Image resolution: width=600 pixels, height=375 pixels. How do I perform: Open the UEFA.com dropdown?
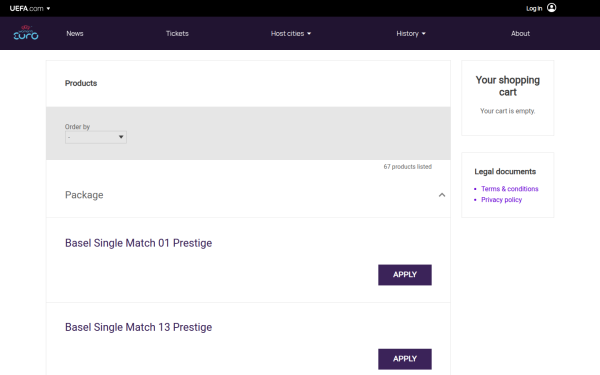30,8
